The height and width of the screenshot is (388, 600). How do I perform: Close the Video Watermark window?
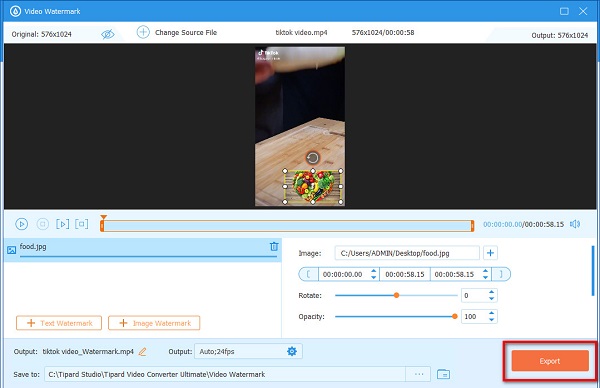pos(583,11)
